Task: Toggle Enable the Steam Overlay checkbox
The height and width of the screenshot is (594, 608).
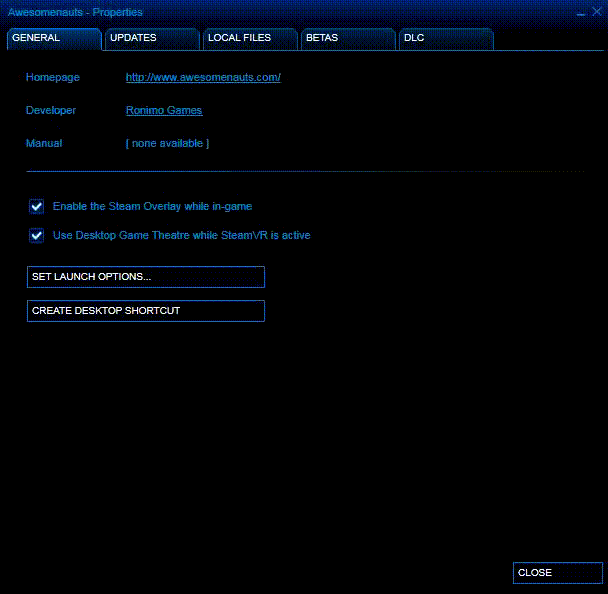Action: click(x=36, y=206)
